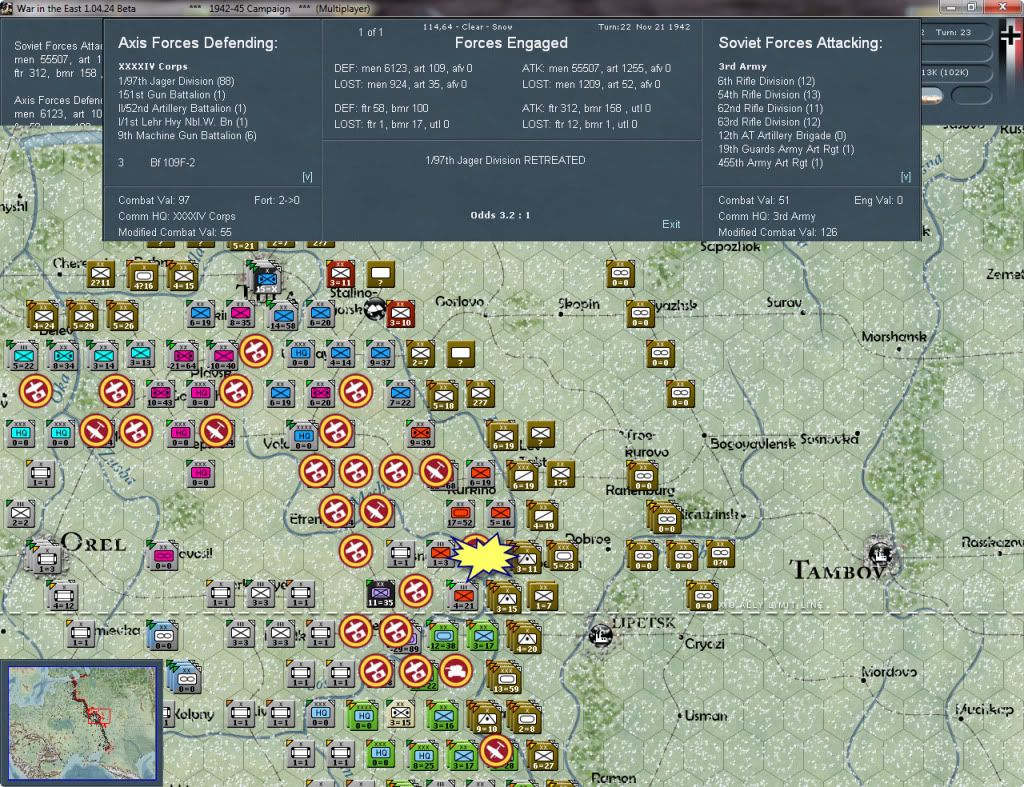This screenshot has width=1024, height=787.
Task: Select the red 3=10 infantry counter
Action: (400, 314)
